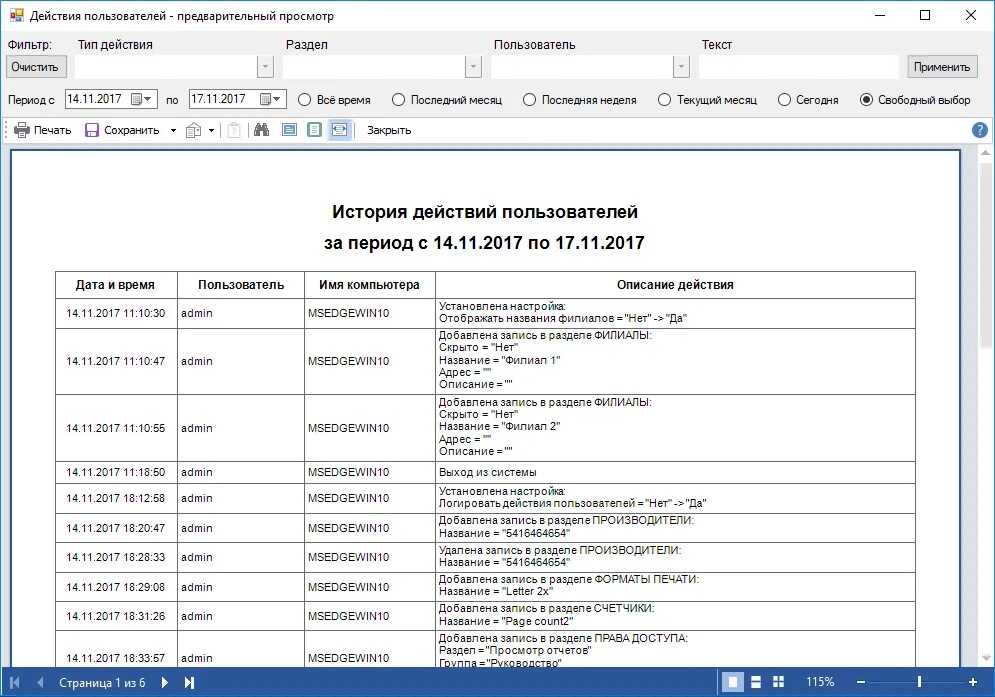Click the Удалена запись в разделе ПРОИЗВОДИТЕЛИ line

tap(560, 550)
